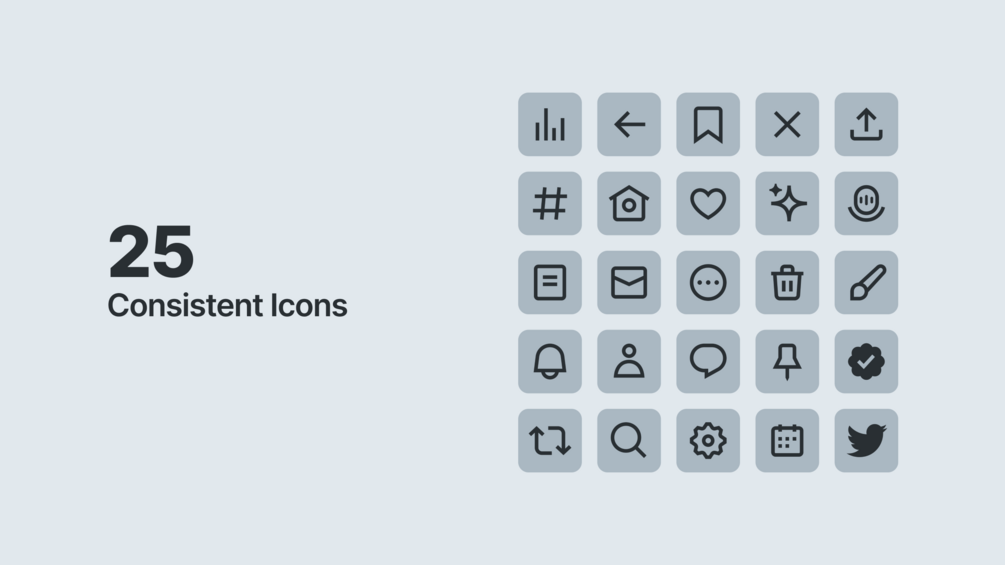Image resolution: width=1005 pixels, height=565 pixels.
Task: Select the notification bell icon
Action: pyautogui.click(x=549, y=361)
